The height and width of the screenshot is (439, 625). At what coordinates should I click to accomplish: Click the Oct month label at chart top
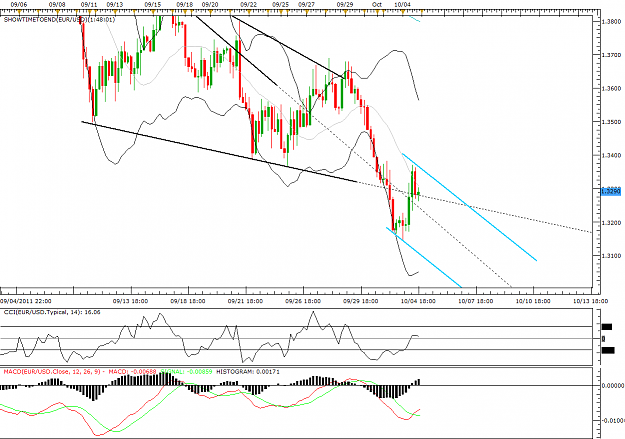[x=377, y=4]
